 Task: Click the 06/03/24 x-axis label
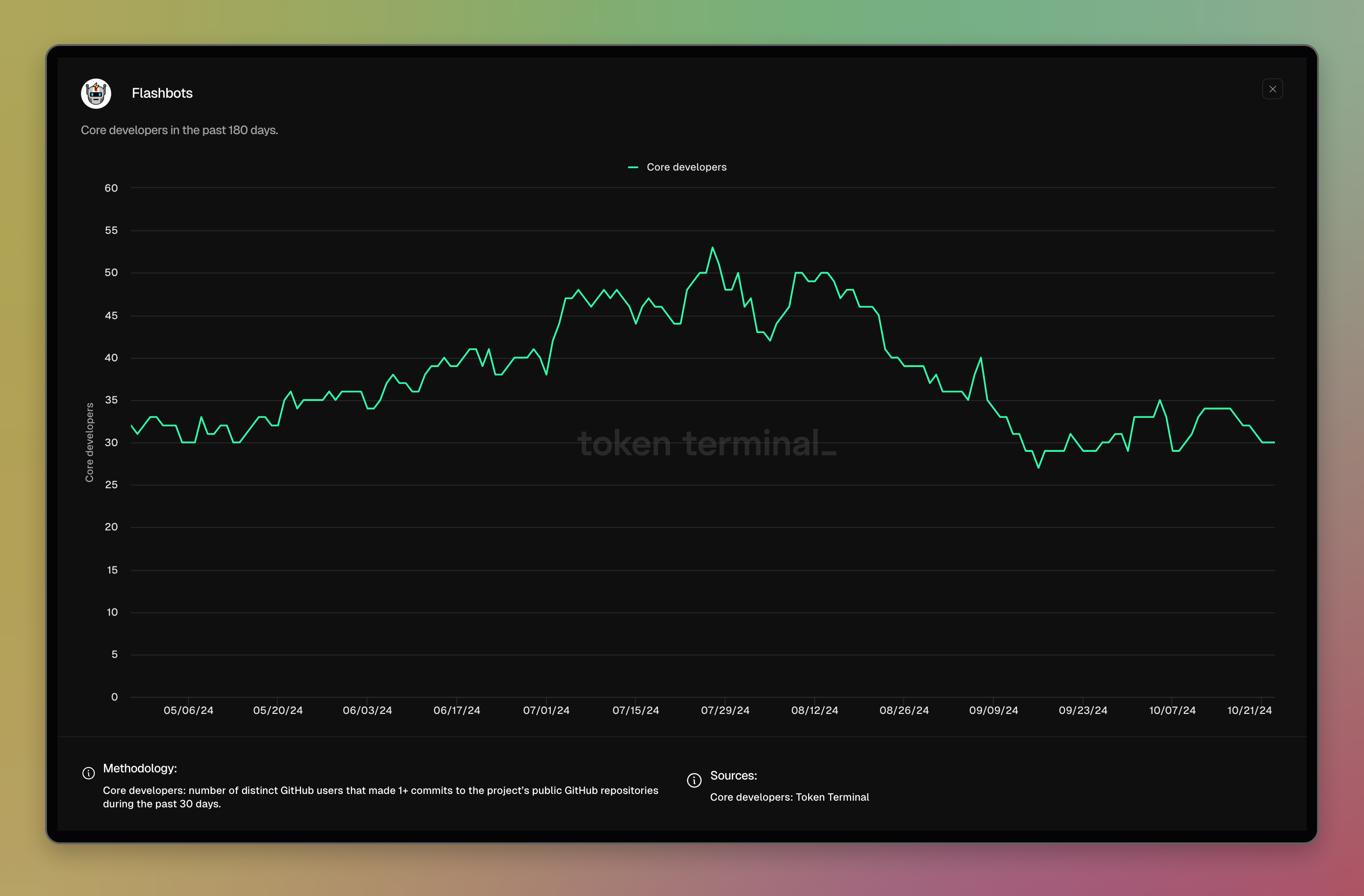[x=368, y=711]
